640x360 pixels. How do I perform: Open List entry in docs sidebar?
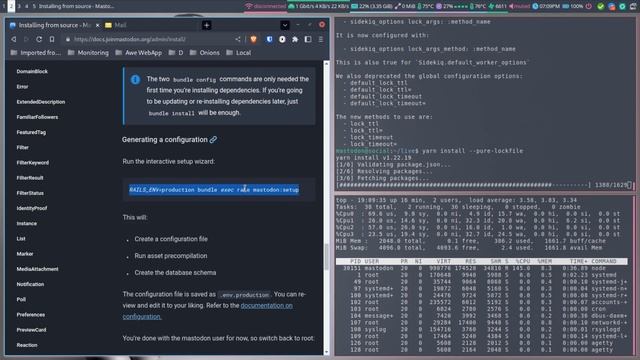pos(21,238)
